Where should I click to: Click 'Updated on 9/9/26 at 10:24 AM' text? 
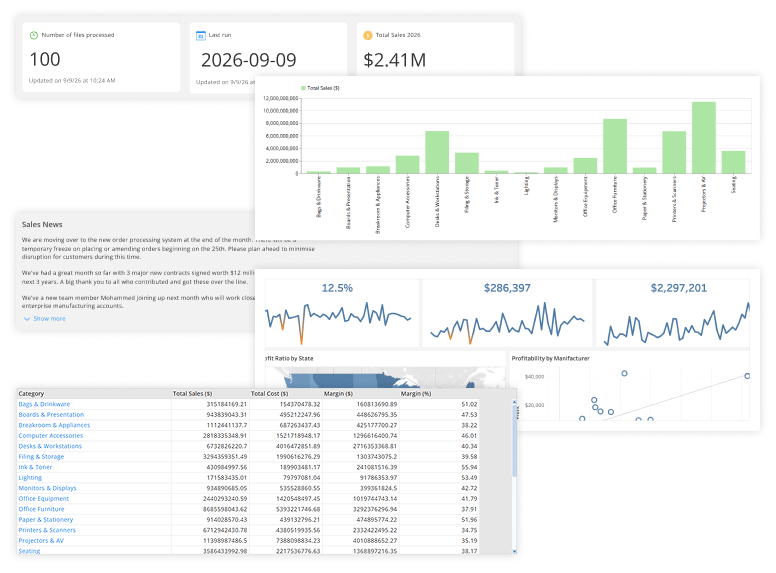pyautogui.click(x=72, y=81)
